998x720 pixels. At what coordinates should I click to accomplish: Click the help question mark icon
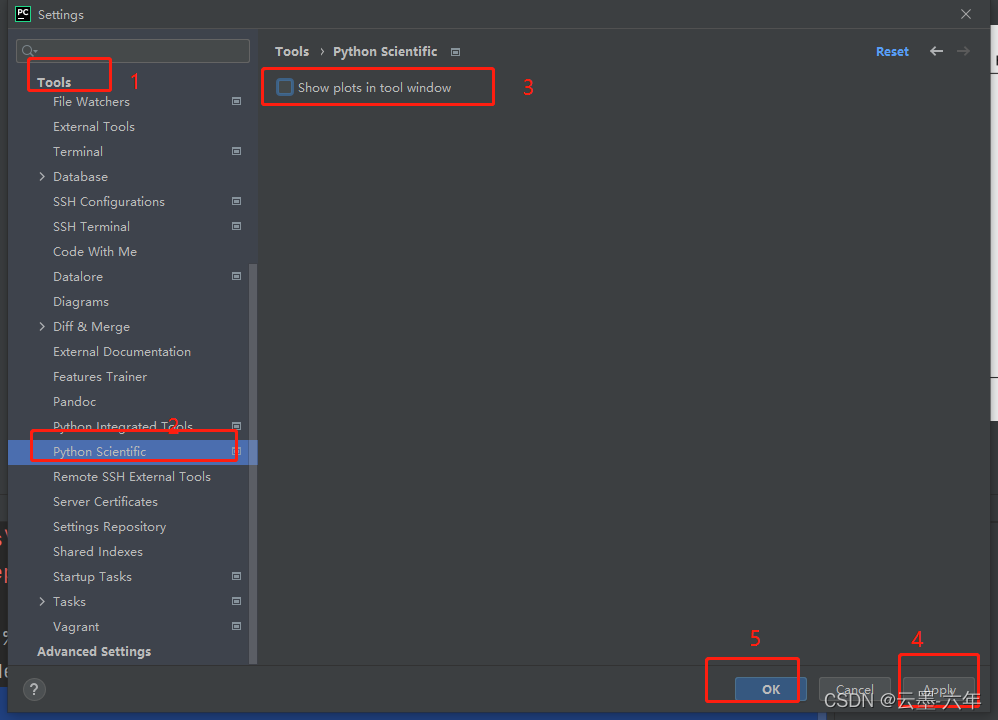point(34,689)
